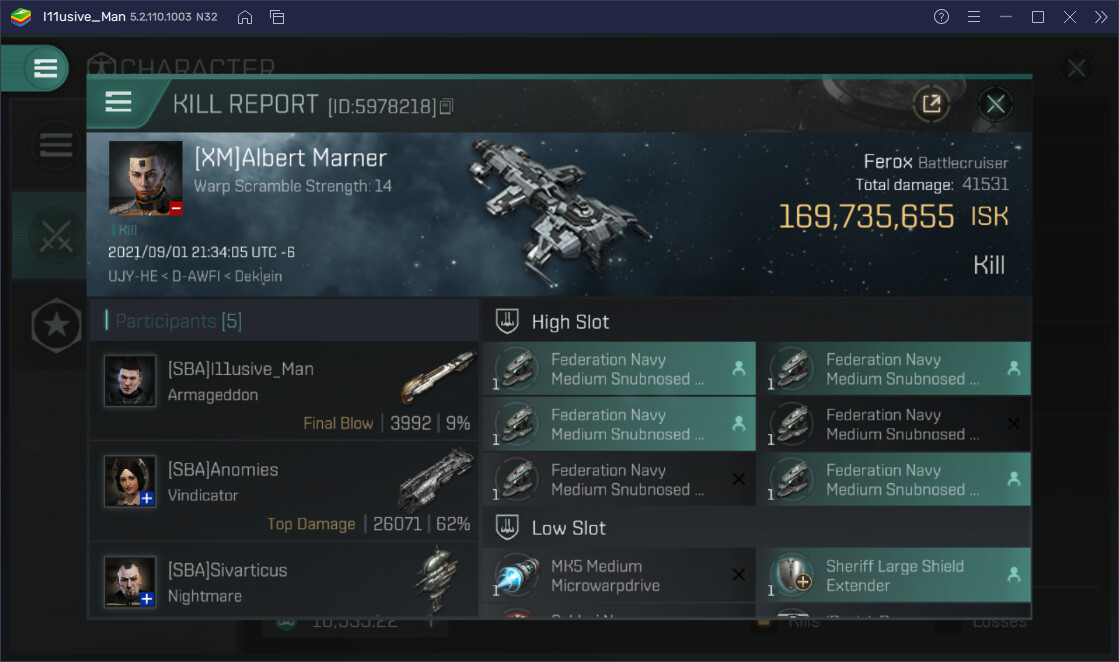Image resolution: width=1119 pixels, height=662 pixels.
Task: Share the kill report externally
Action: click(931, 103)
